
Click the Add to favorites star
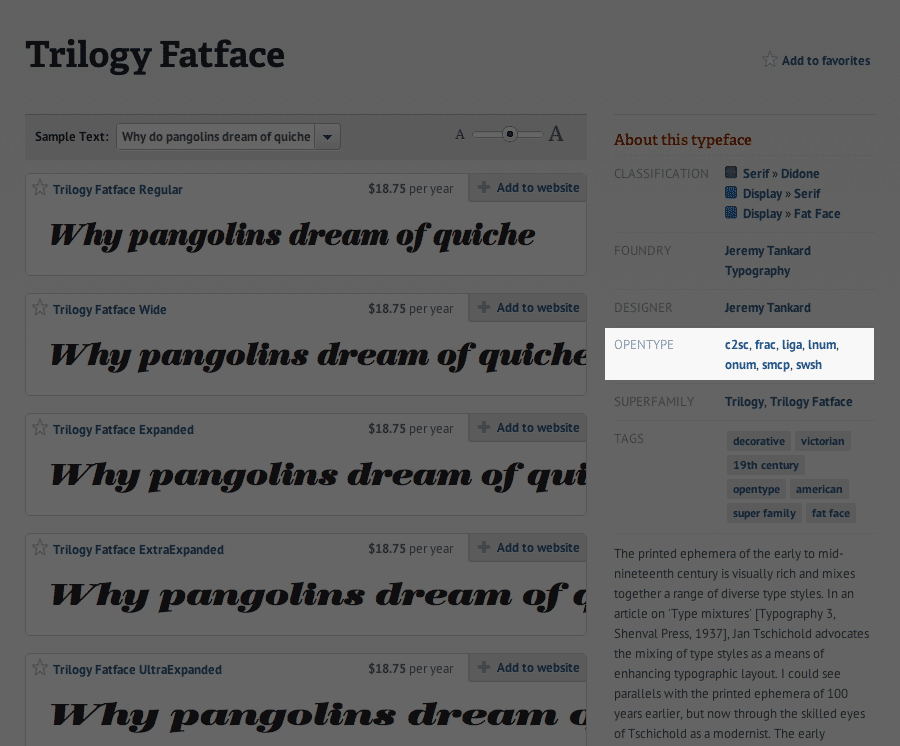(x=770, y=60)
